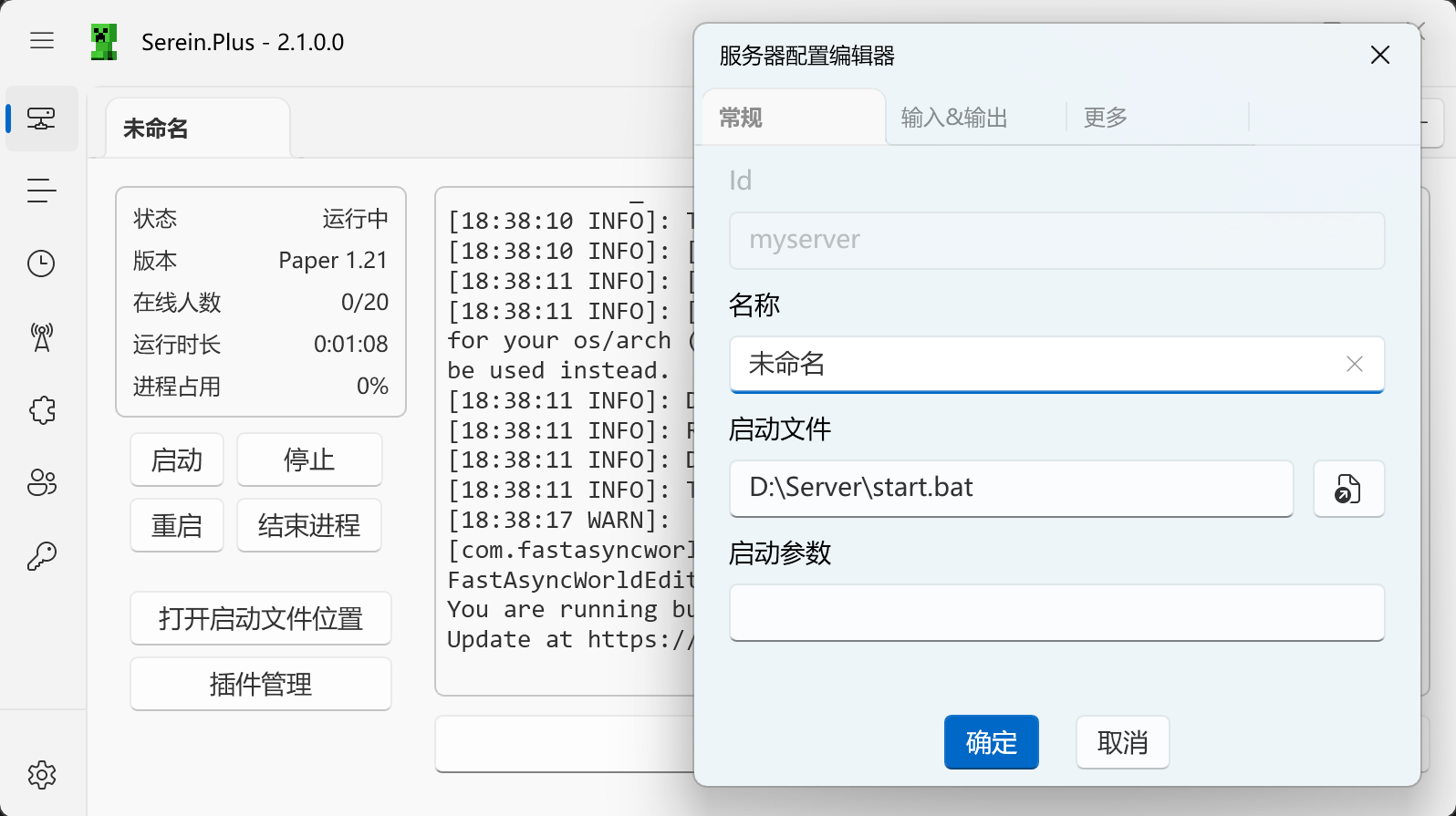Viewport: 1456px width, 816px height.
Task: Click the 重启 button
Action: [177, 525]
